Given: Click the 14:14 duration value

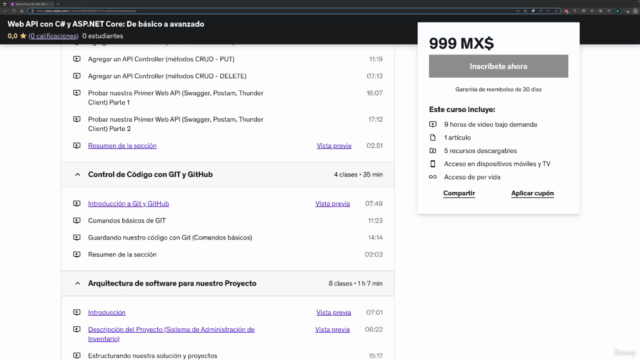Looking at the screenshot, I should coord(375,238).
